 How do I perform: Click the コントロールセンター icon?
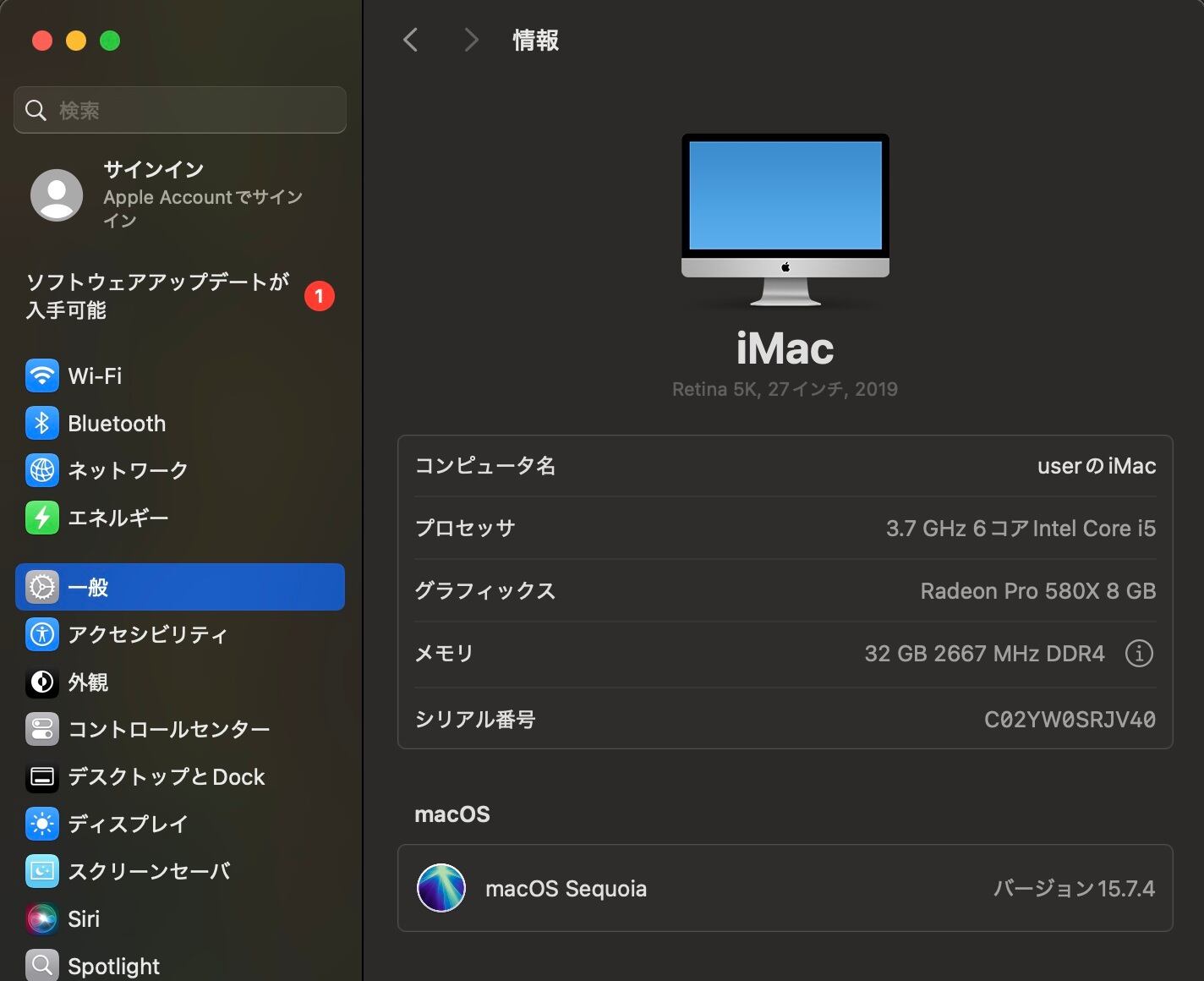click(42, 729)
